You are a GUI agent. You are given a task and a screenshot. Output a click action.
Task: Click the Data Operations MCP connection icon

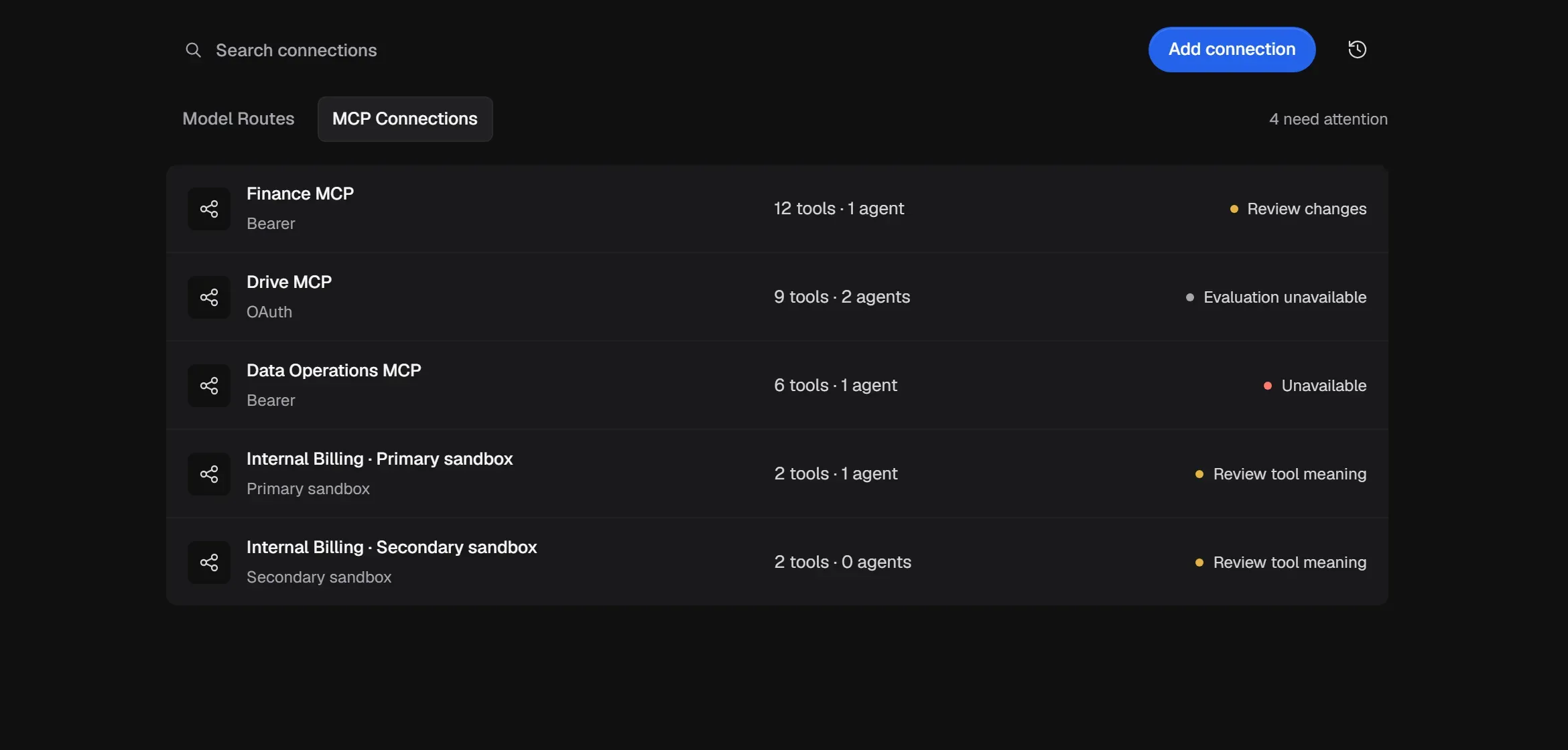pyautogui.click(x=209, y=386)
